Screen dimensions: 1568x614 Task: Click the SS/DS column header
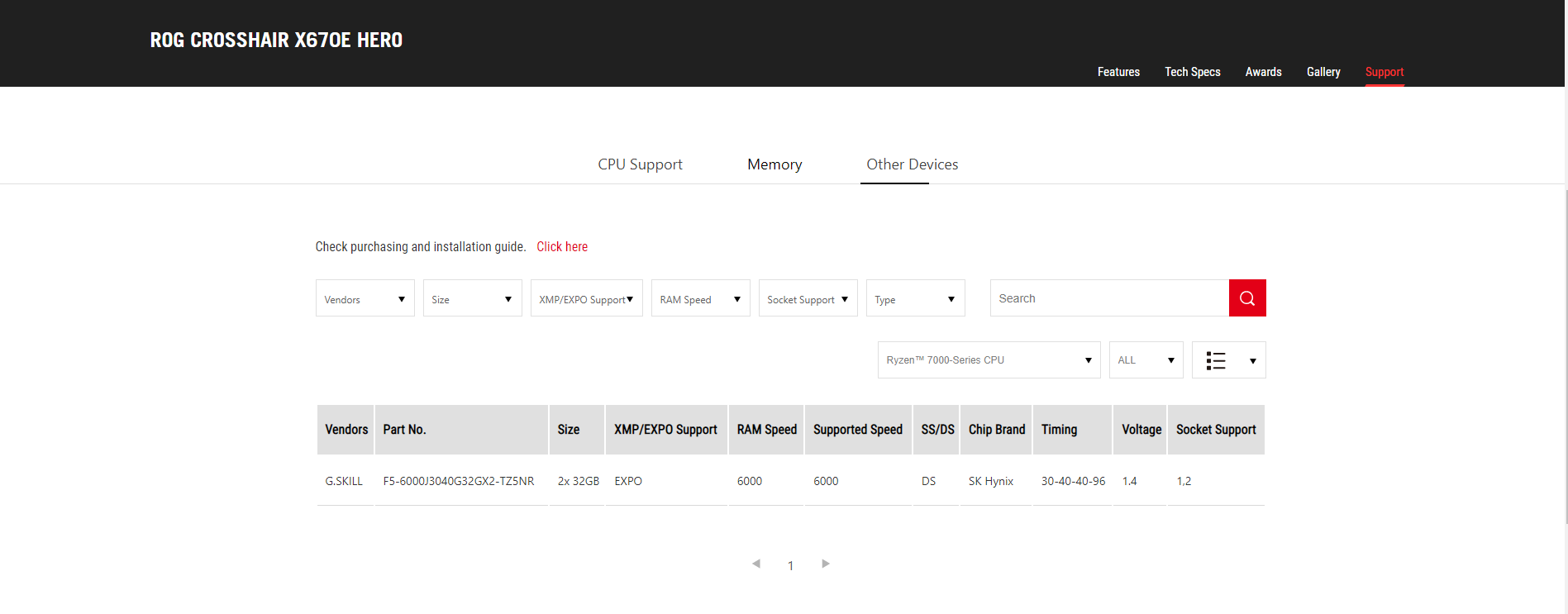tap(937, 430)
